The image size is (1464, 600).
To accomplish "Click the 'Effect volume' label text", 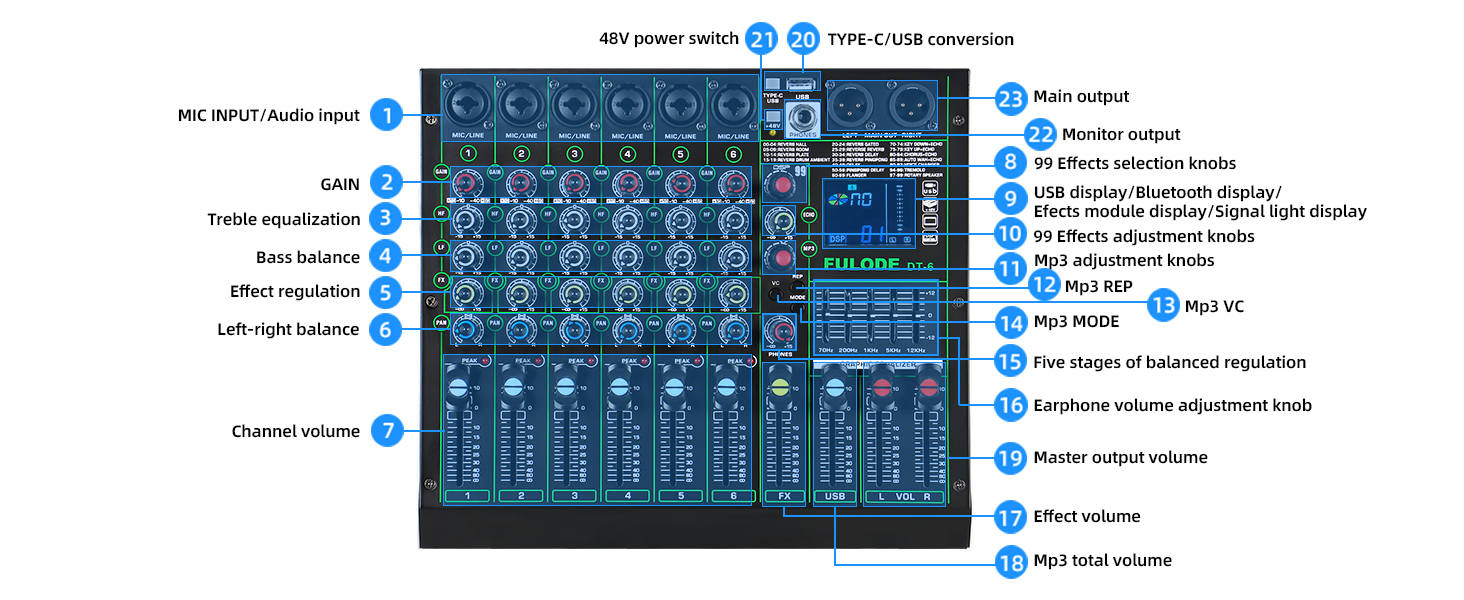I will pos(1087,516).
